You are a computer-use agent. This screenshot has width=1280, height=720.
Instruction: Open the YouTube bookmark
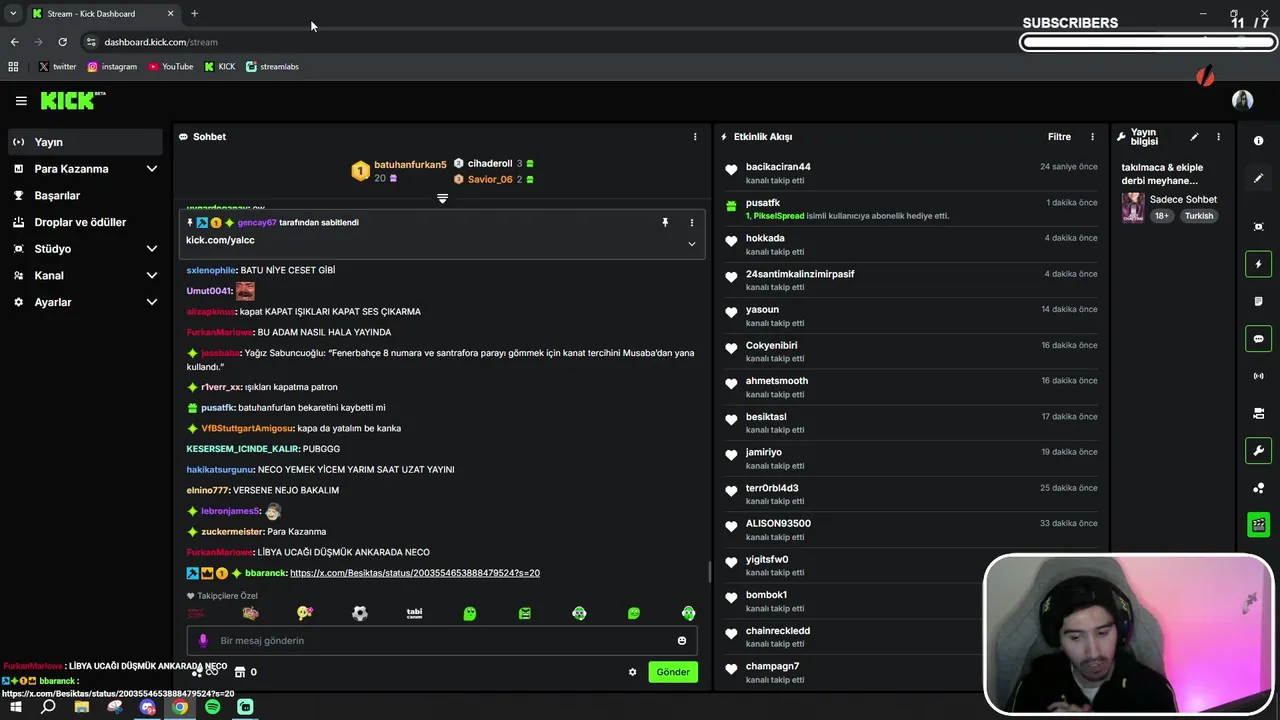tap(170, 67)
